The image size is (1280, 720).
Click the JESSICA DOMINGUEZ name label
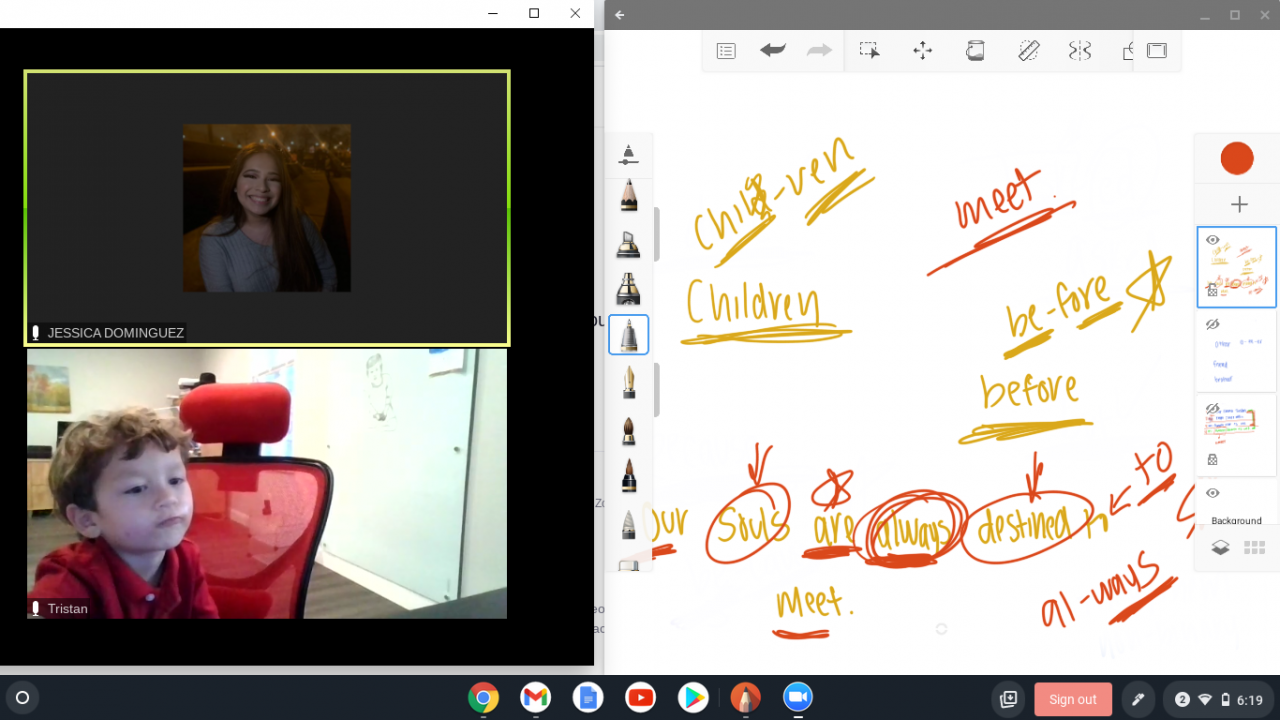pos(115,333)
